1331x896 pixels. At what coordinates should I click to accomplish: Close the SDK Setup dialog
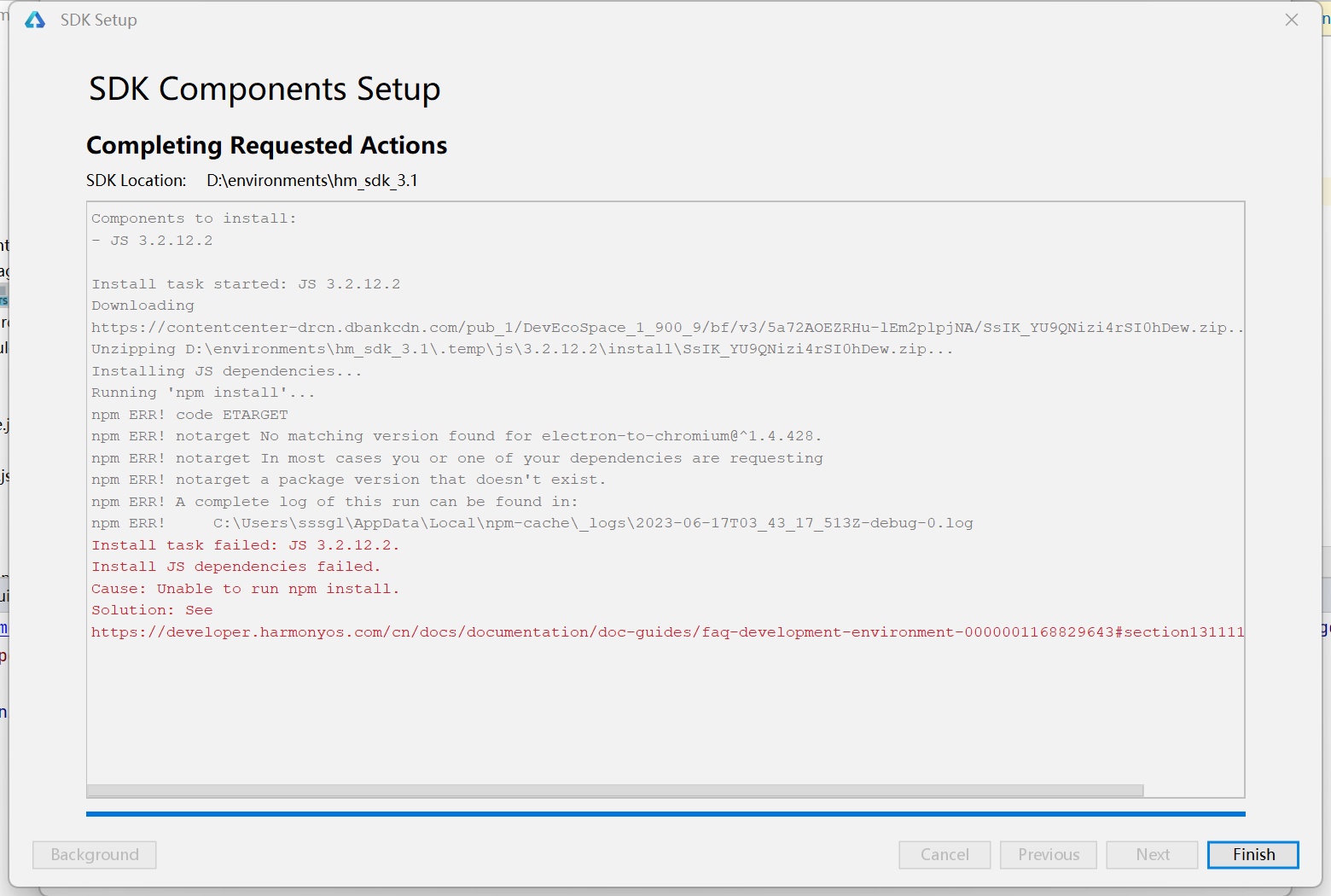click(x=1292, y=20)
